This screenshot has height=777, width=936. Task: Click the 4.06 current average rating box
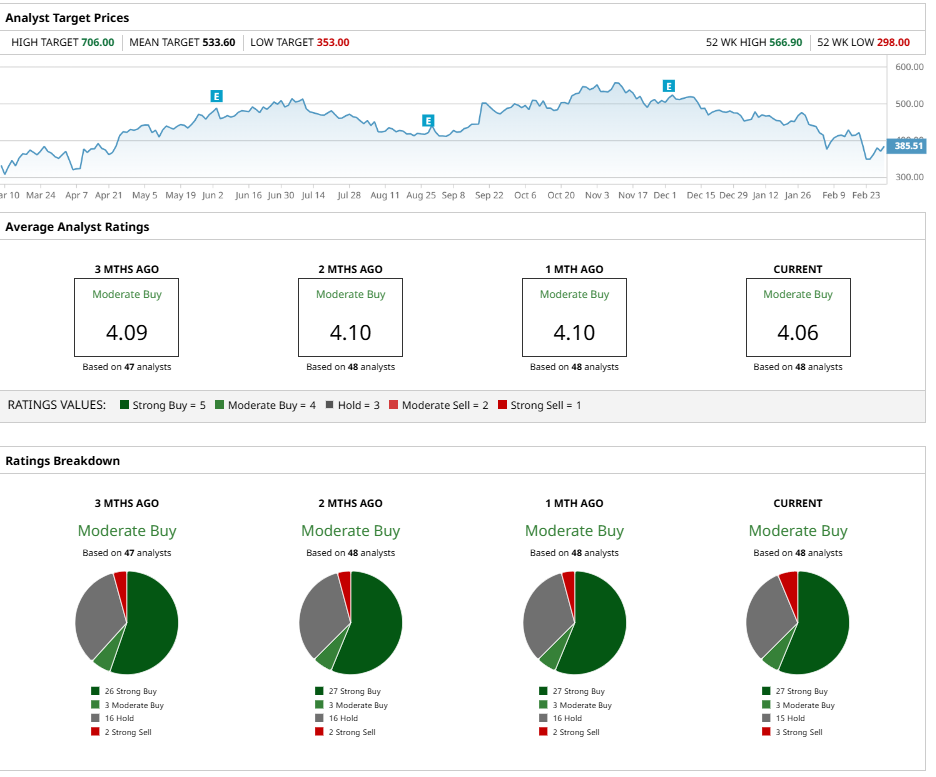tap(798, 317)
